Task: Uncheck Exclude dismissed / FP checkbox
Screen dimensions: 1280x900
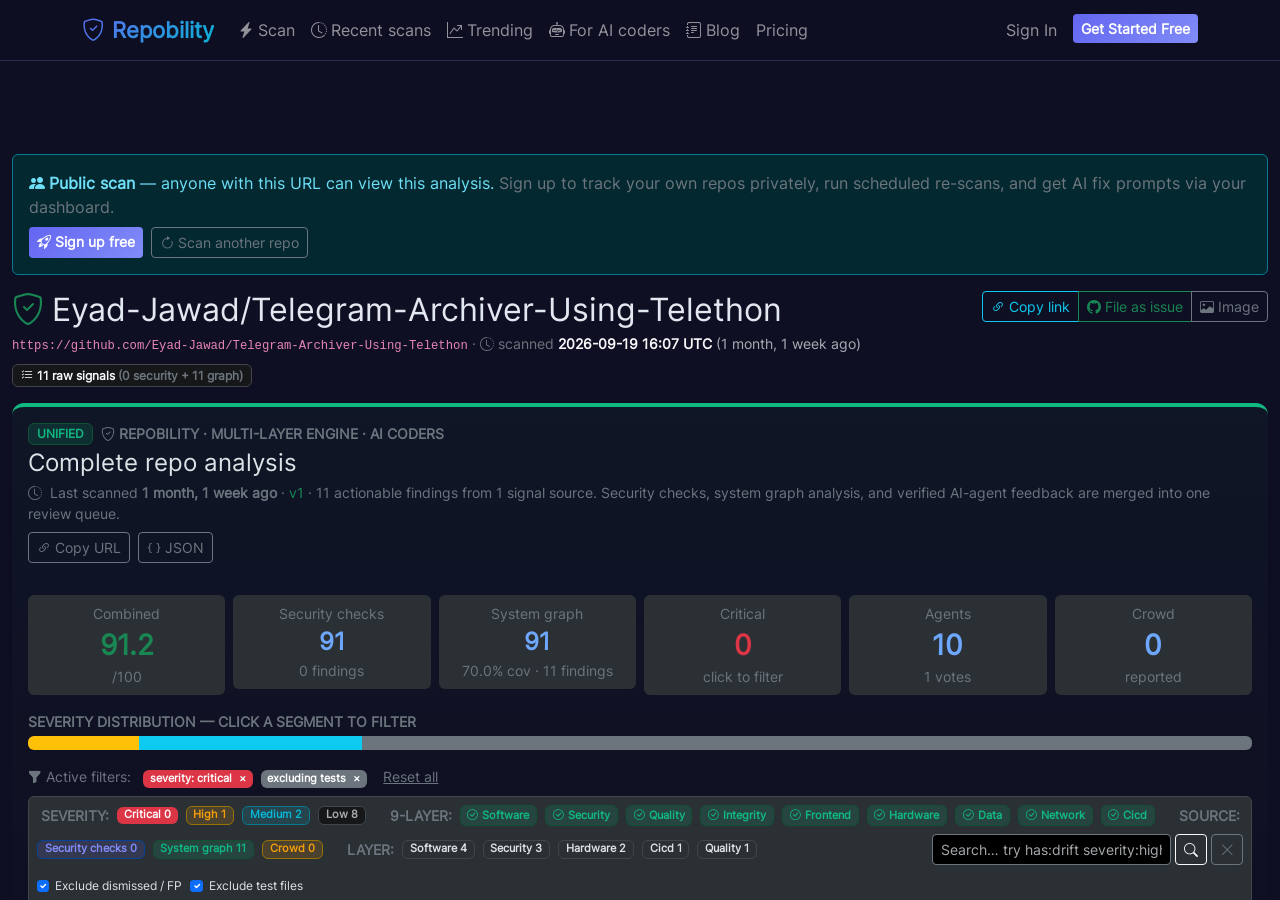Action: coord(43,886)
